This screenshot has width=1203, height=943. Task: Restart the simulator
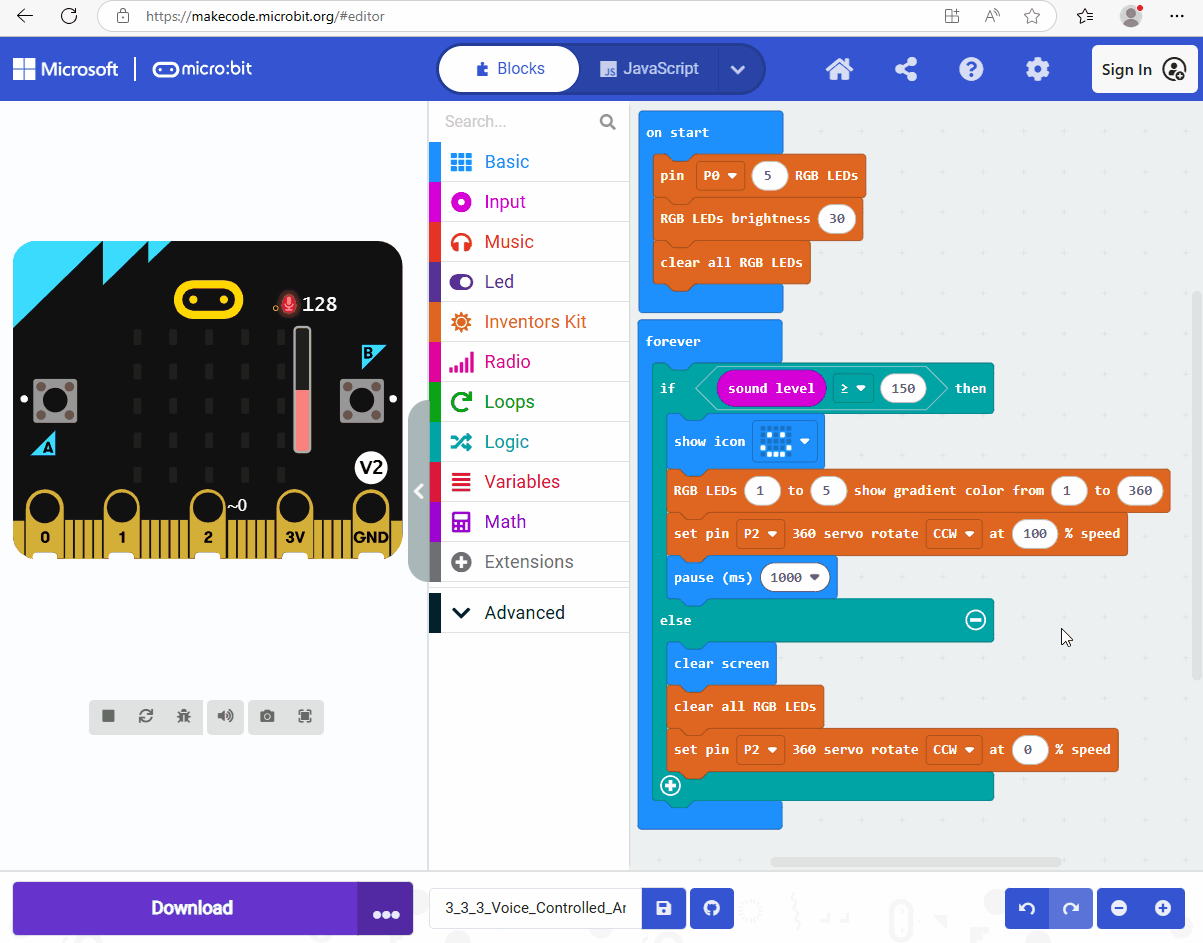point(146,716)
